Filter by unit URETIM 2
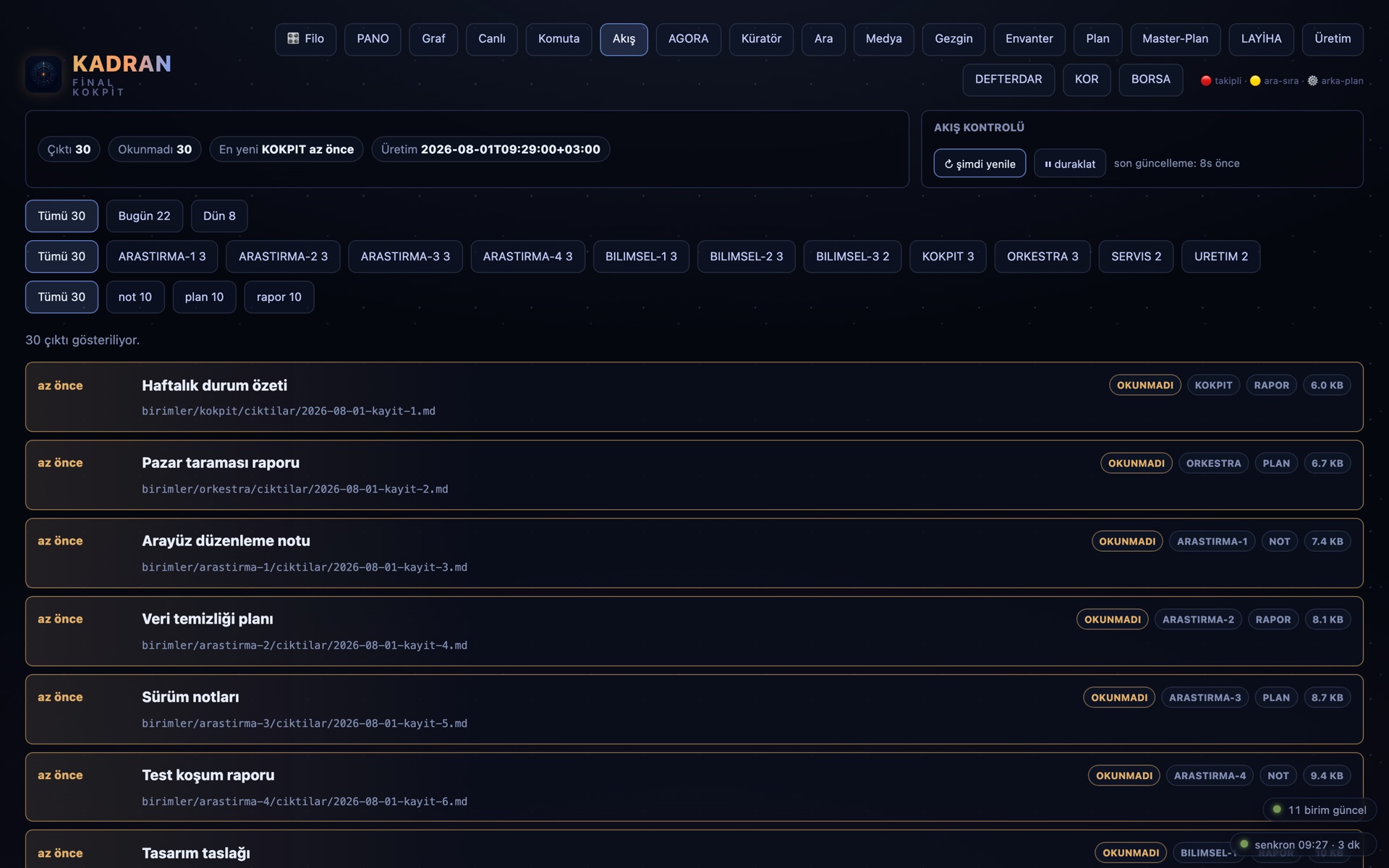 (1220, 256)
